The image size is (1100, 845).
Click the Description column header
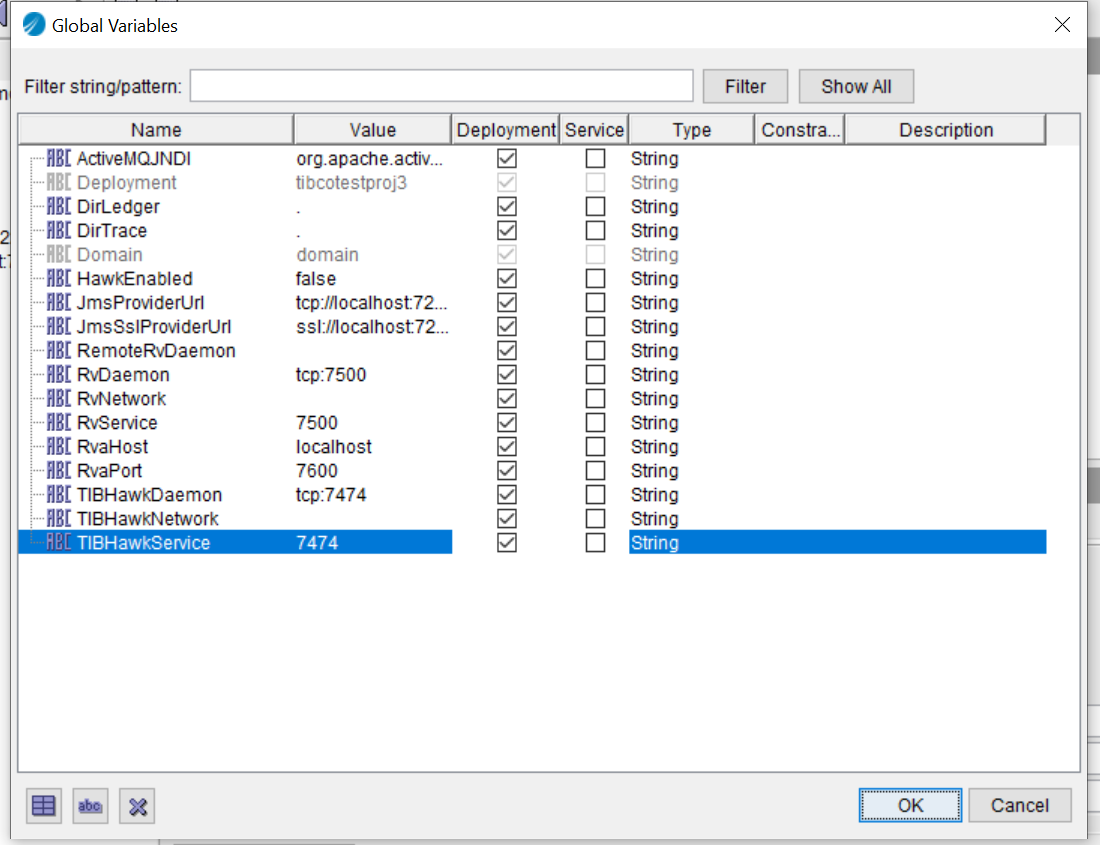pyautogui.click(x=946, y=130)
